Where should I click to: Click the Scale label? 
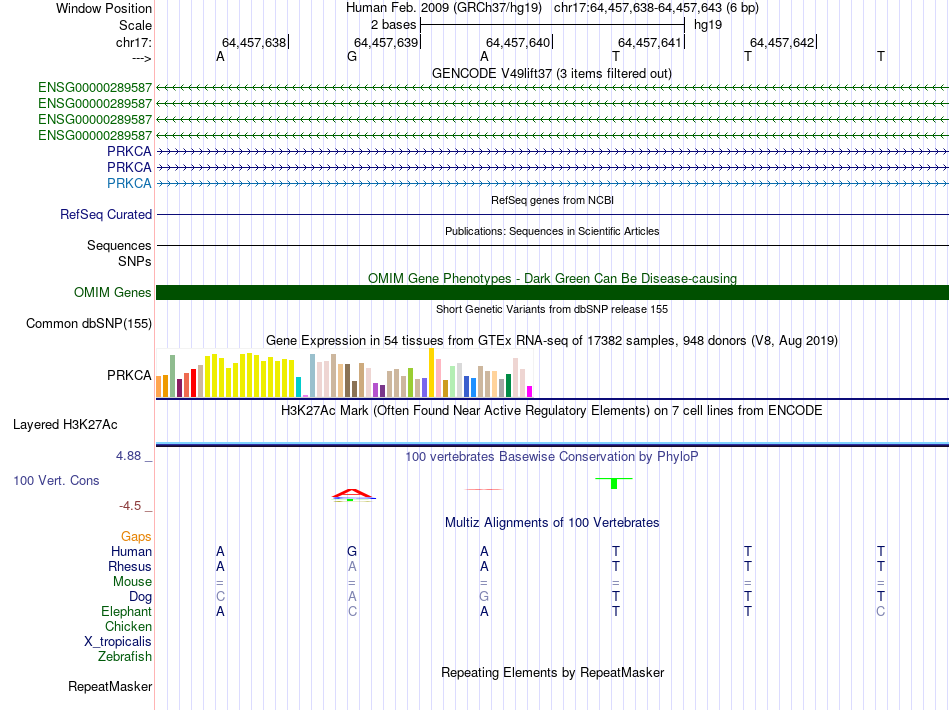click(135, 25)
